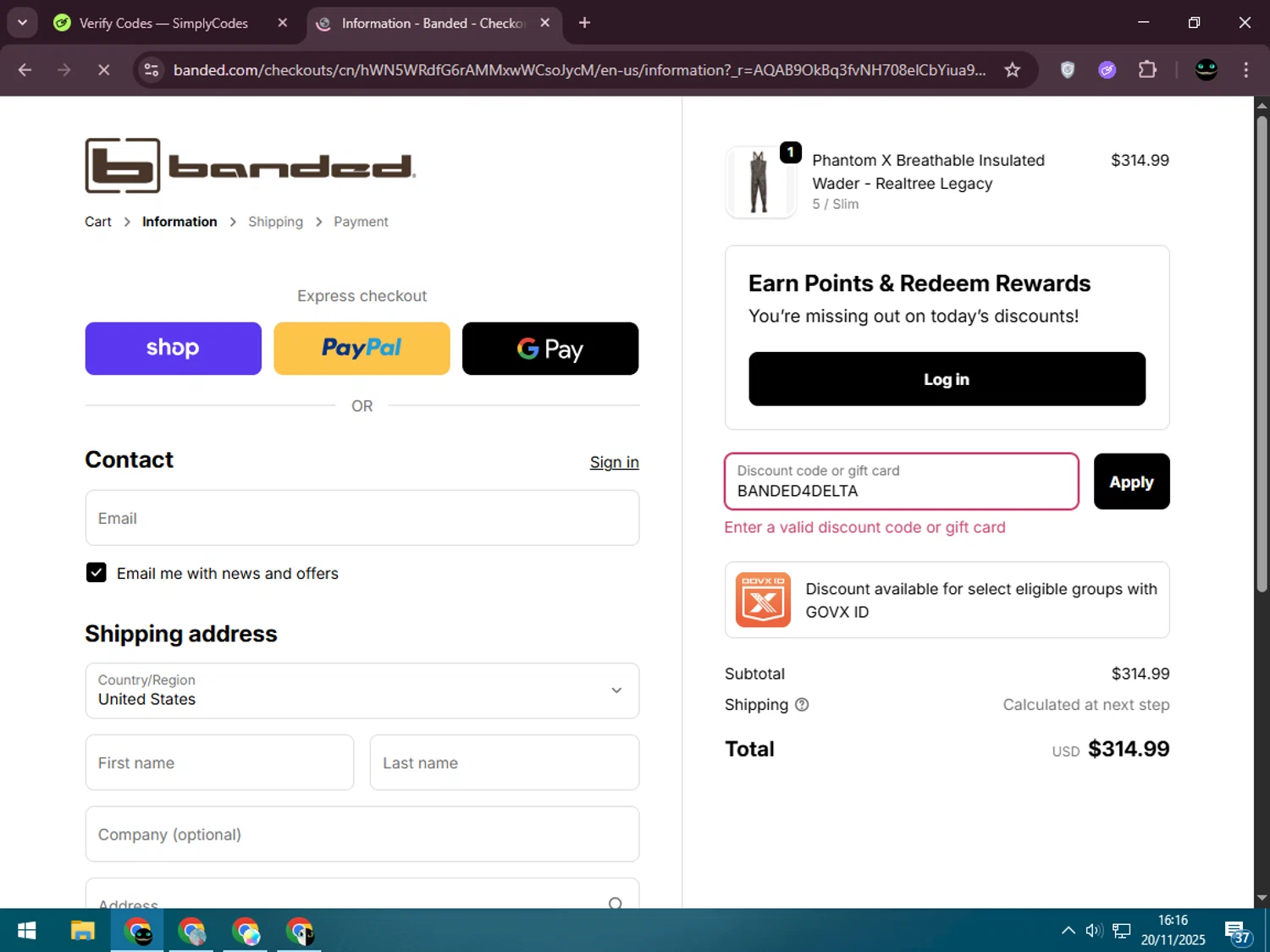Open Country/Region dropdown
Viewport: 1270px width, 952px height.
[x=362, y=691]
